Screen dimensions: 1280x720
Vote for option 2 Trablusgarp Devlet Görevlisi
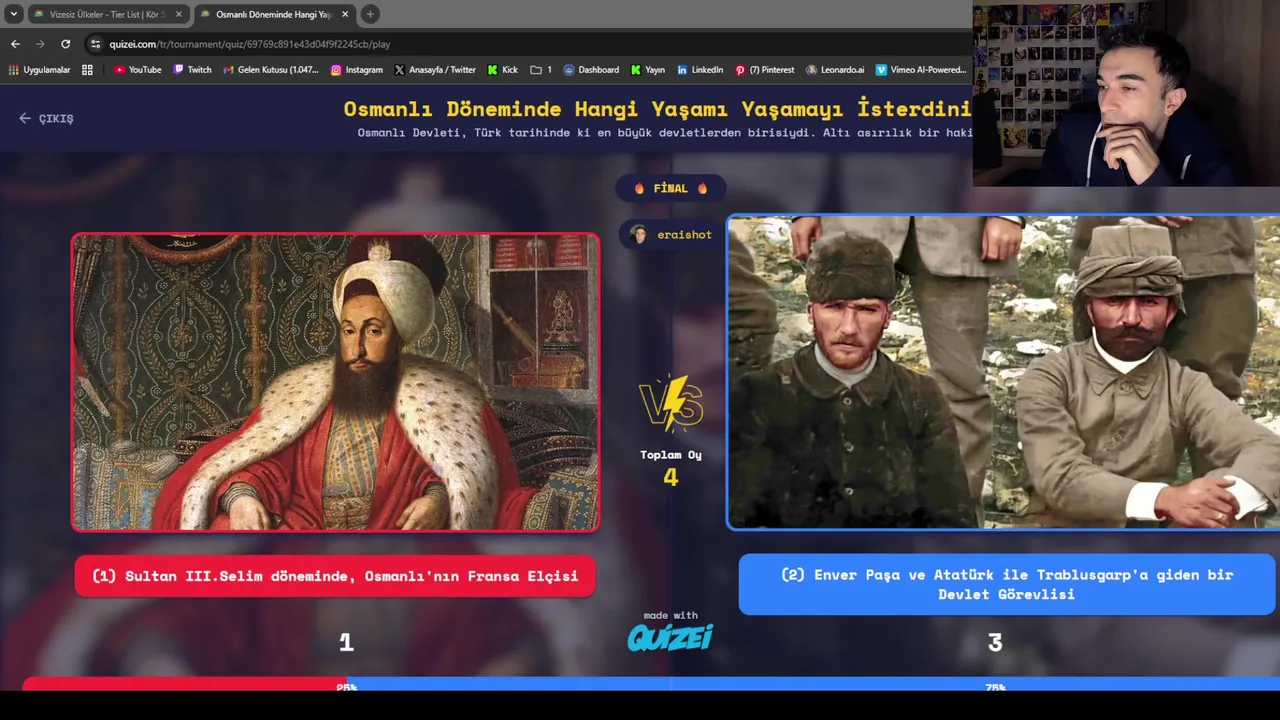1007,584
